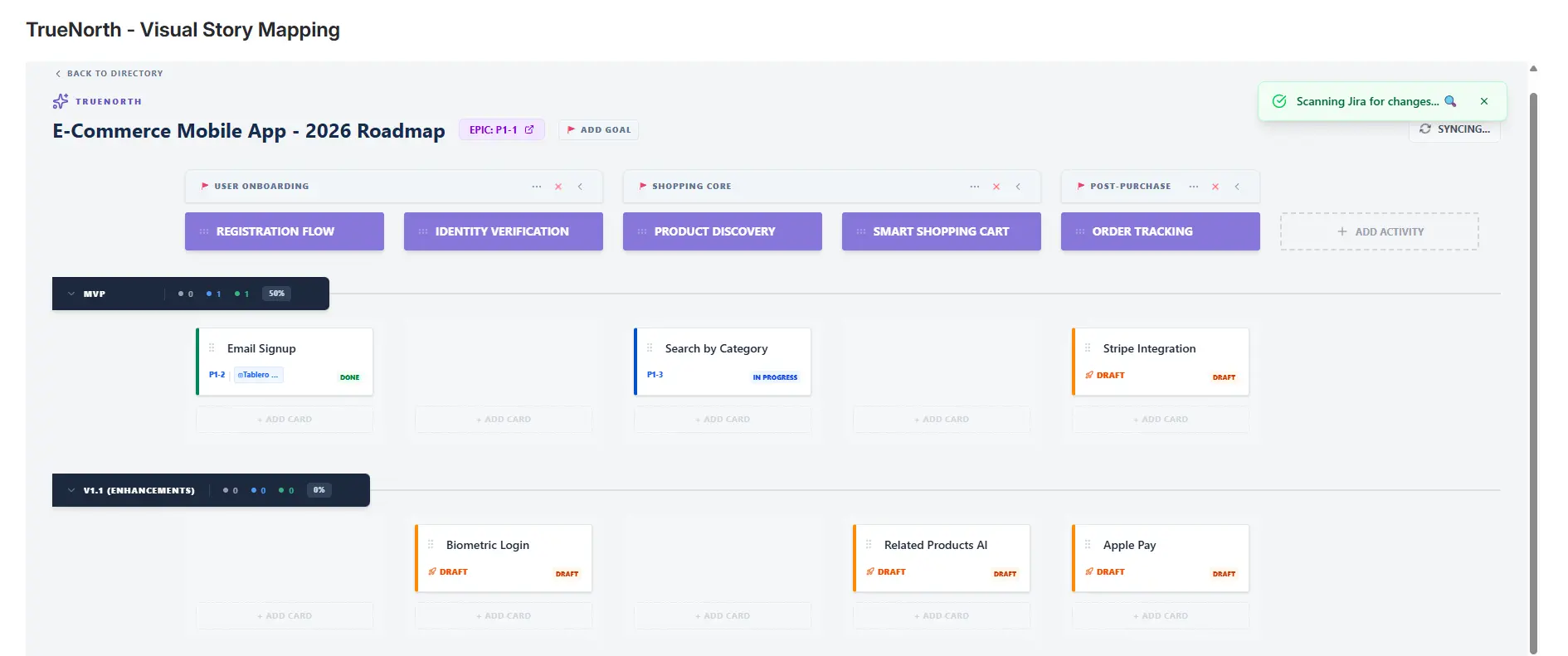Screen dimensions: 1568x656
Task: Open User Onboarding goal options menu
Action: 536,187
